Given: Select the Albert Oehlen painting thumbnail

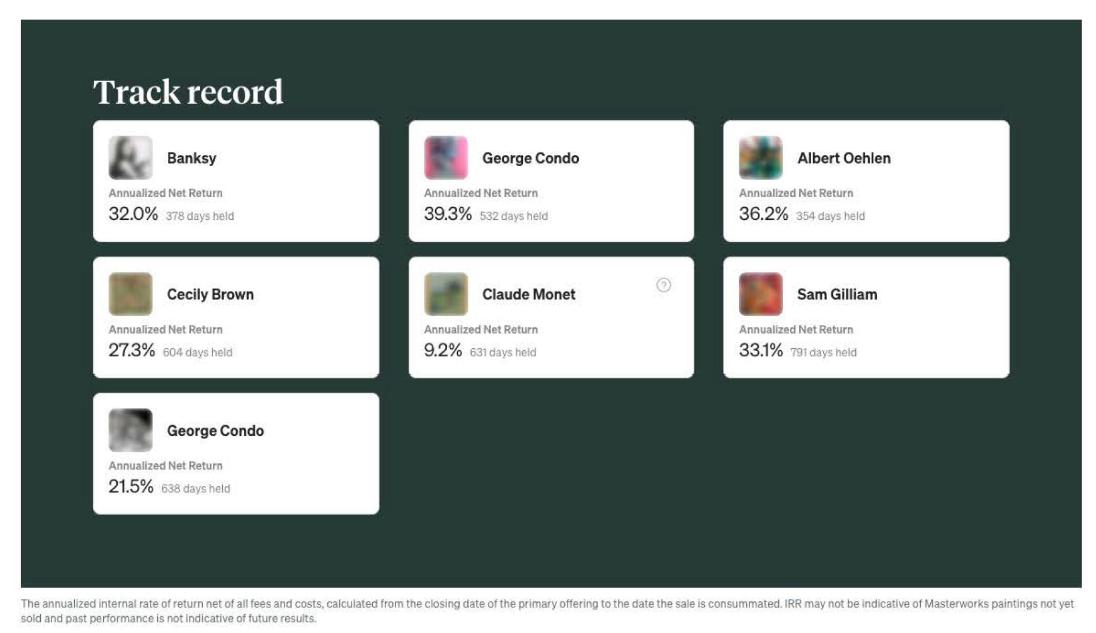Looking at the screenshot, I should [760, 158].
